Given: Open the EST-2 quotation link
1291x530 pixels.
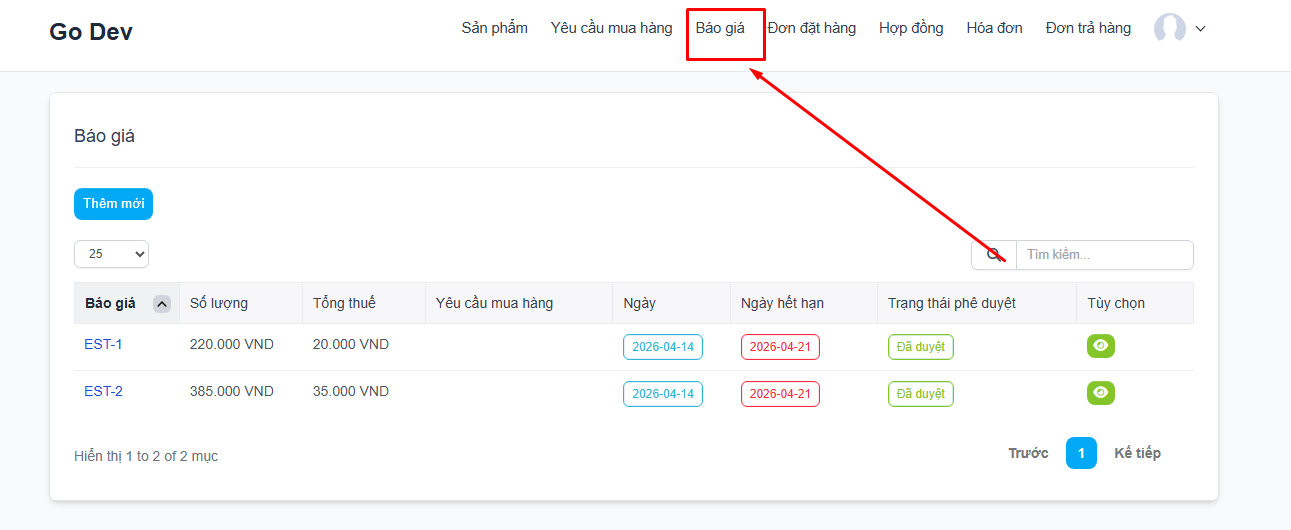Looking at the screenshot, I should (103, 391).
